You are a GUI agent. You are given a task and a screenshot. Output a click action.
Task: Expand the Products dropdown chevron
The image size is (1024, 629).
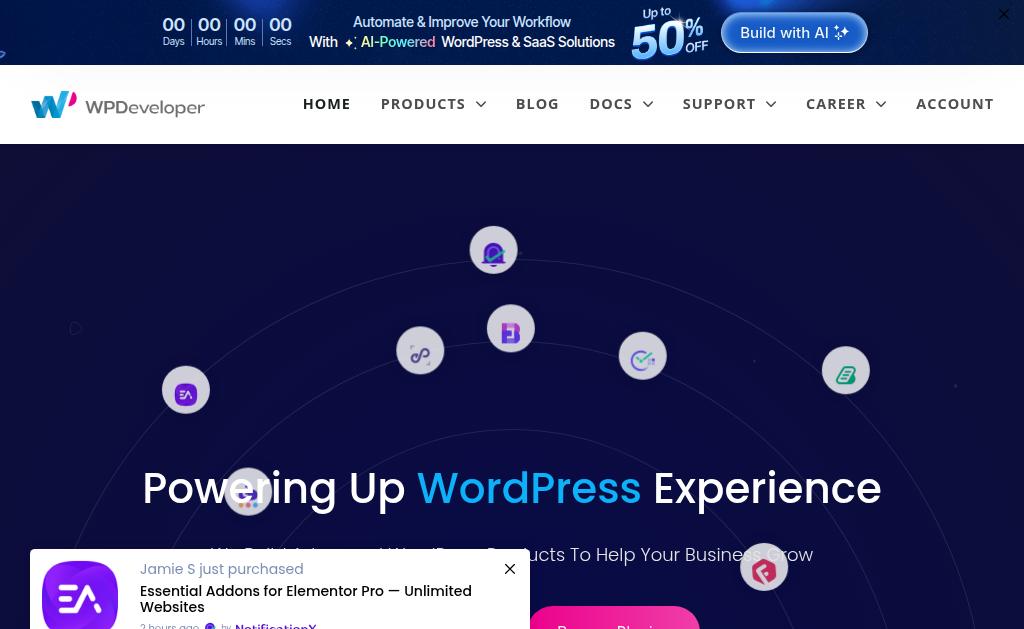[x=481, y=105]
